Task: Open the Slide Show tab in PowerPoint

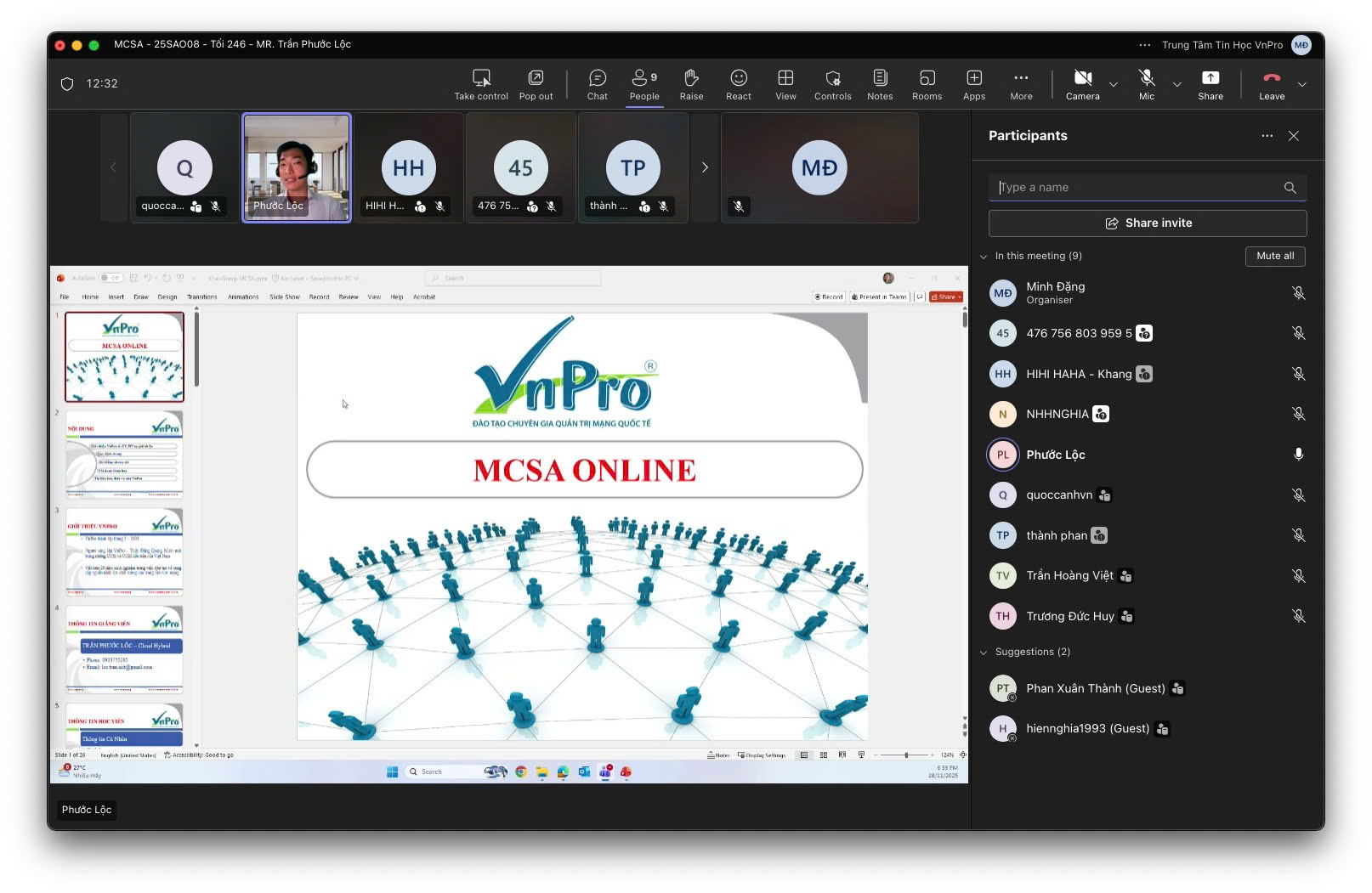Action: pos(285,297)
